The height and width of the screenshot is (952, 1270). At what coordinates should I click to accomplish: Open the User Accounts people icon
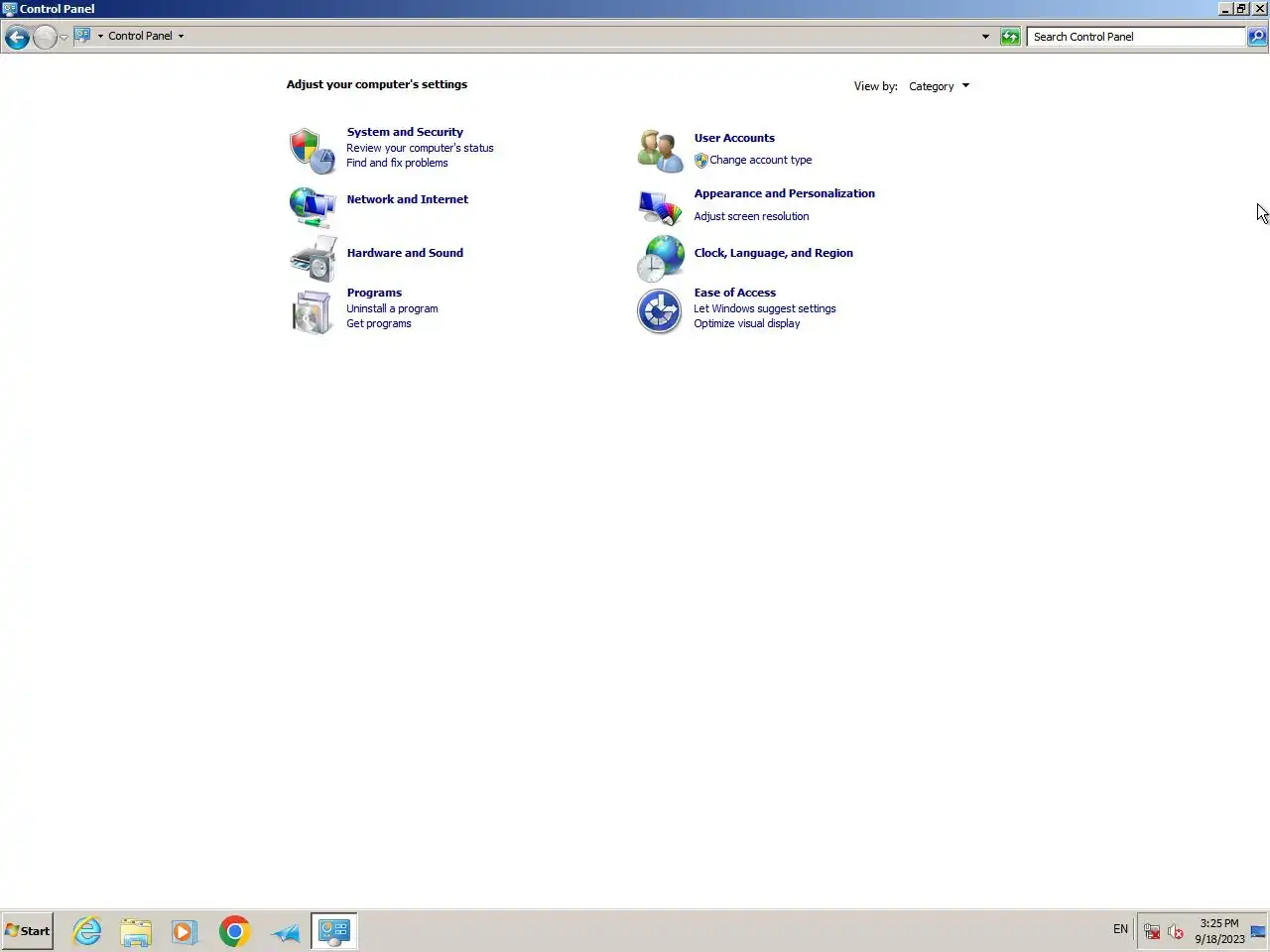660,151
